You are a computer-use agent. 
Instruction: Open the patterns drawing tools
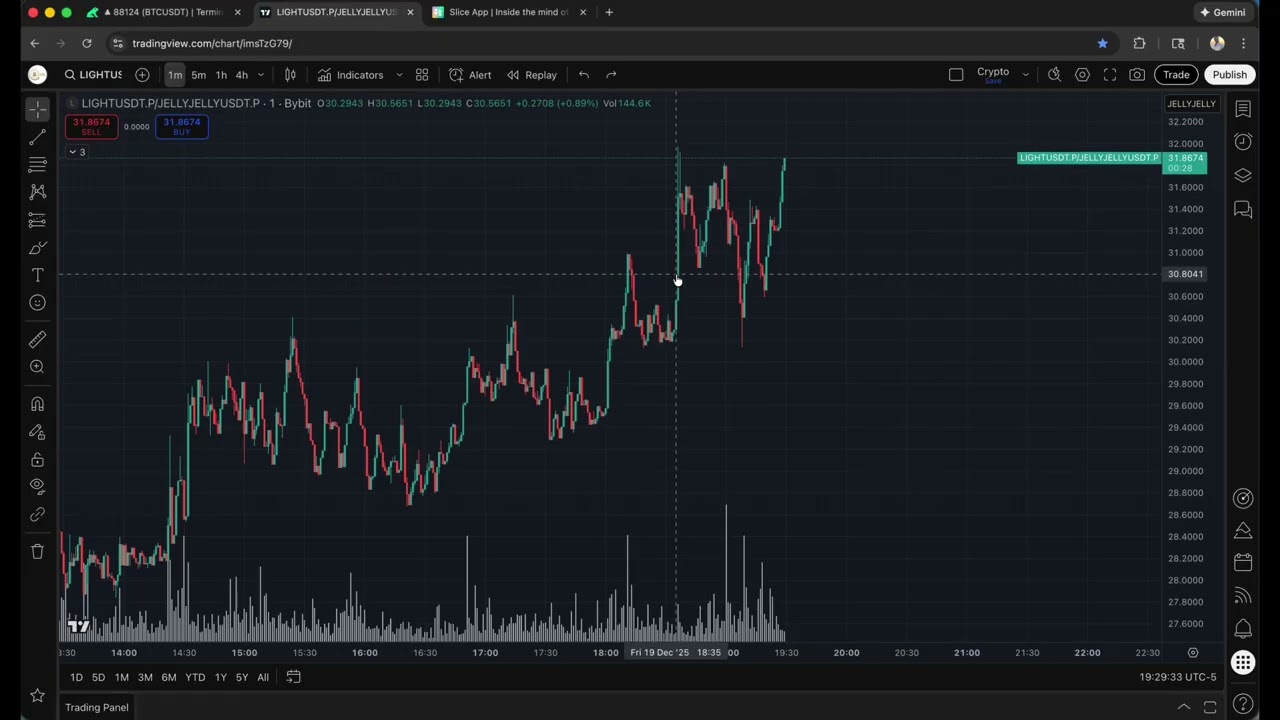[37, 192]
